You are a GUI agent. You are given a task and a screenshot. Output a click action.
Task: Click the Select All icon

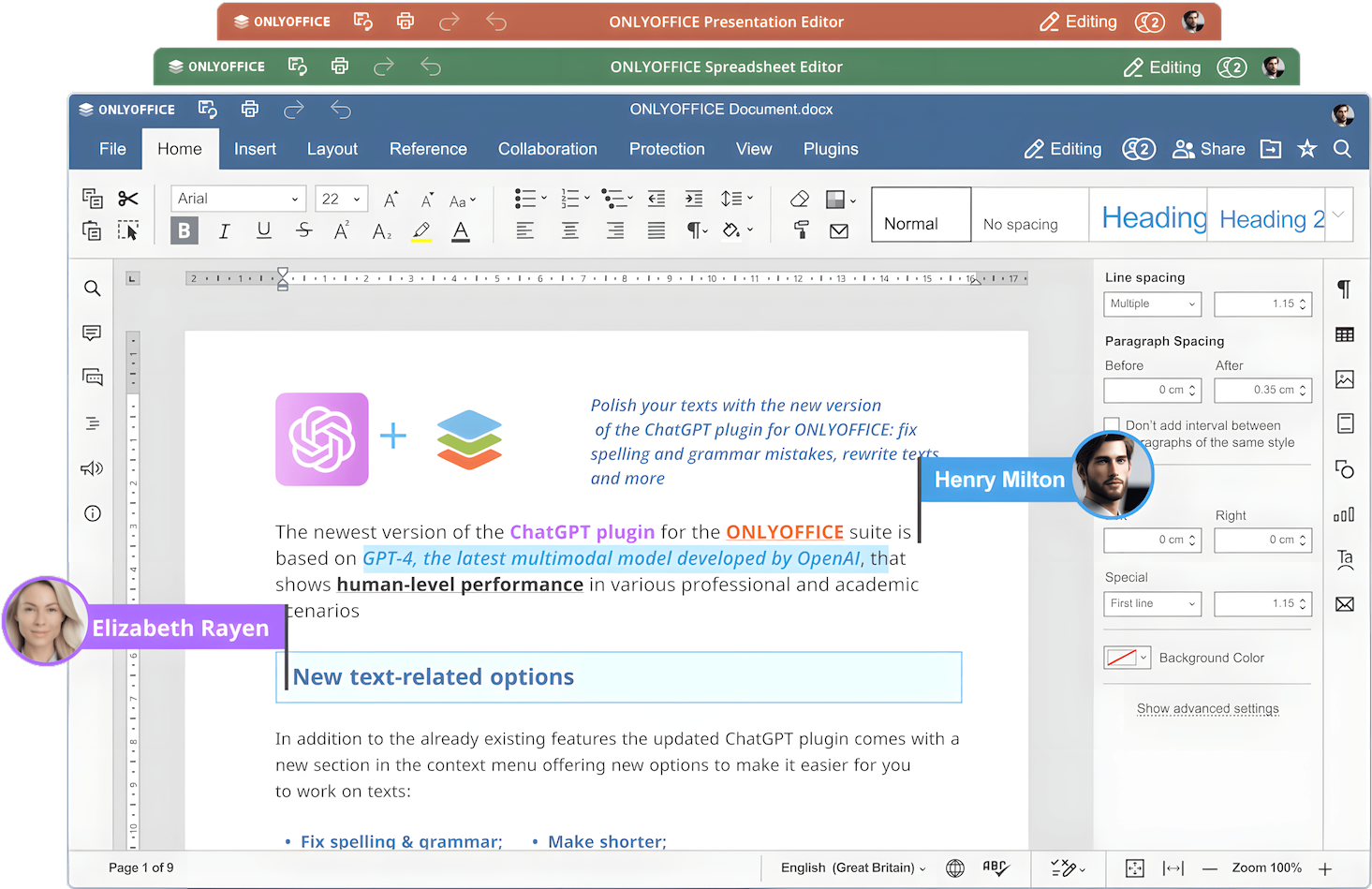(128, 230)
